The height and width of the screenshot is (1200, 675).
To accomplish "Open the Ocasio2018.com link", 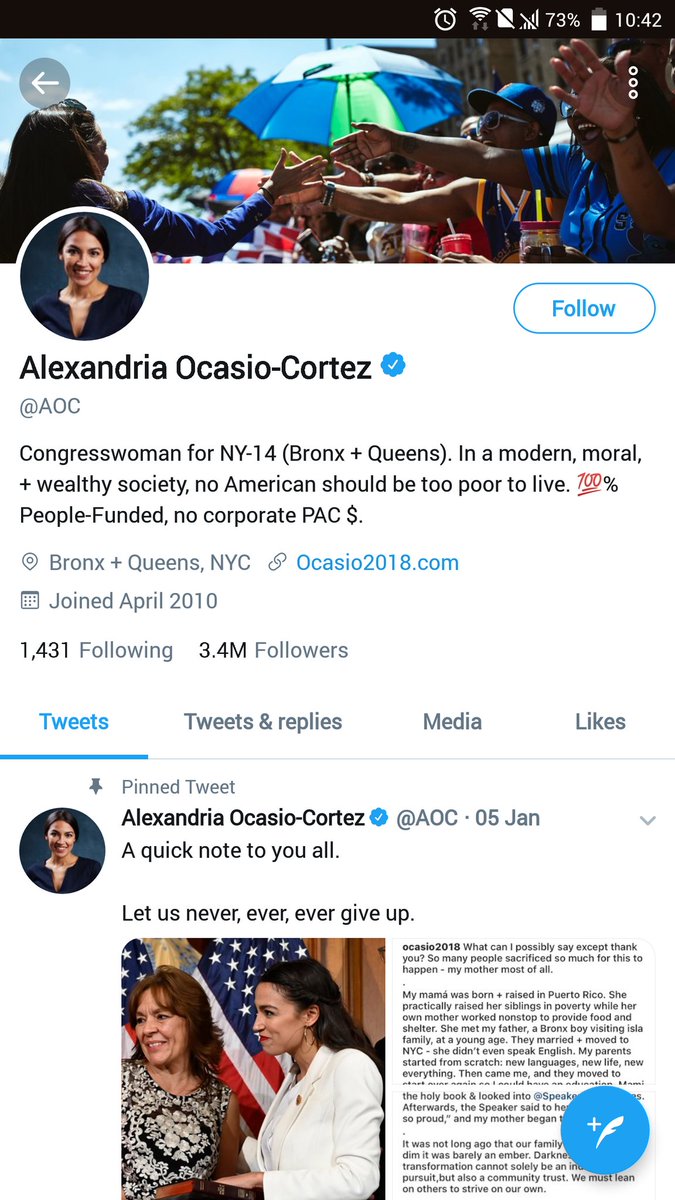I will click(377, 563).
